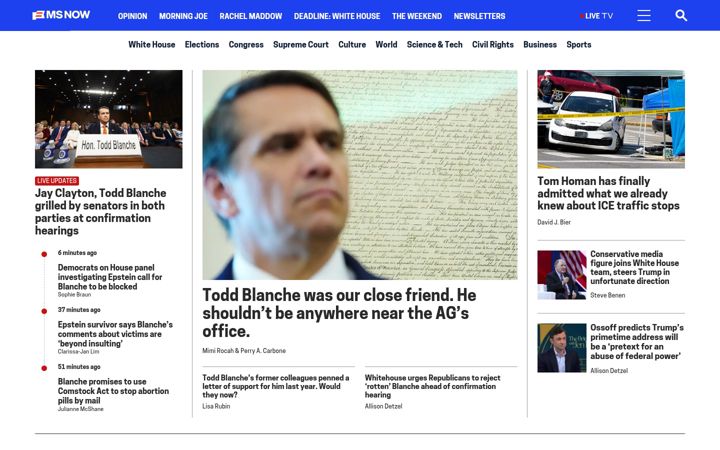
Task: Select the Civil Rights topic
Action: click(493, 45)
